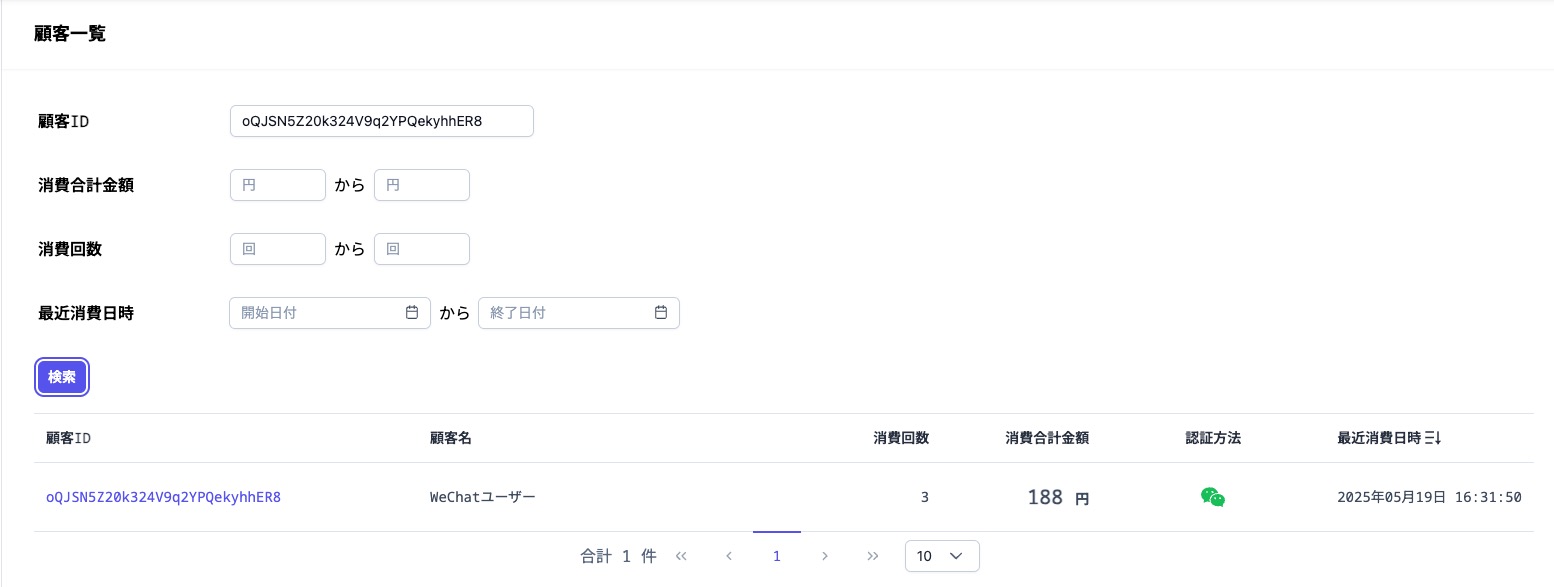Click inside the 顧客ID search field

[382, 121]
